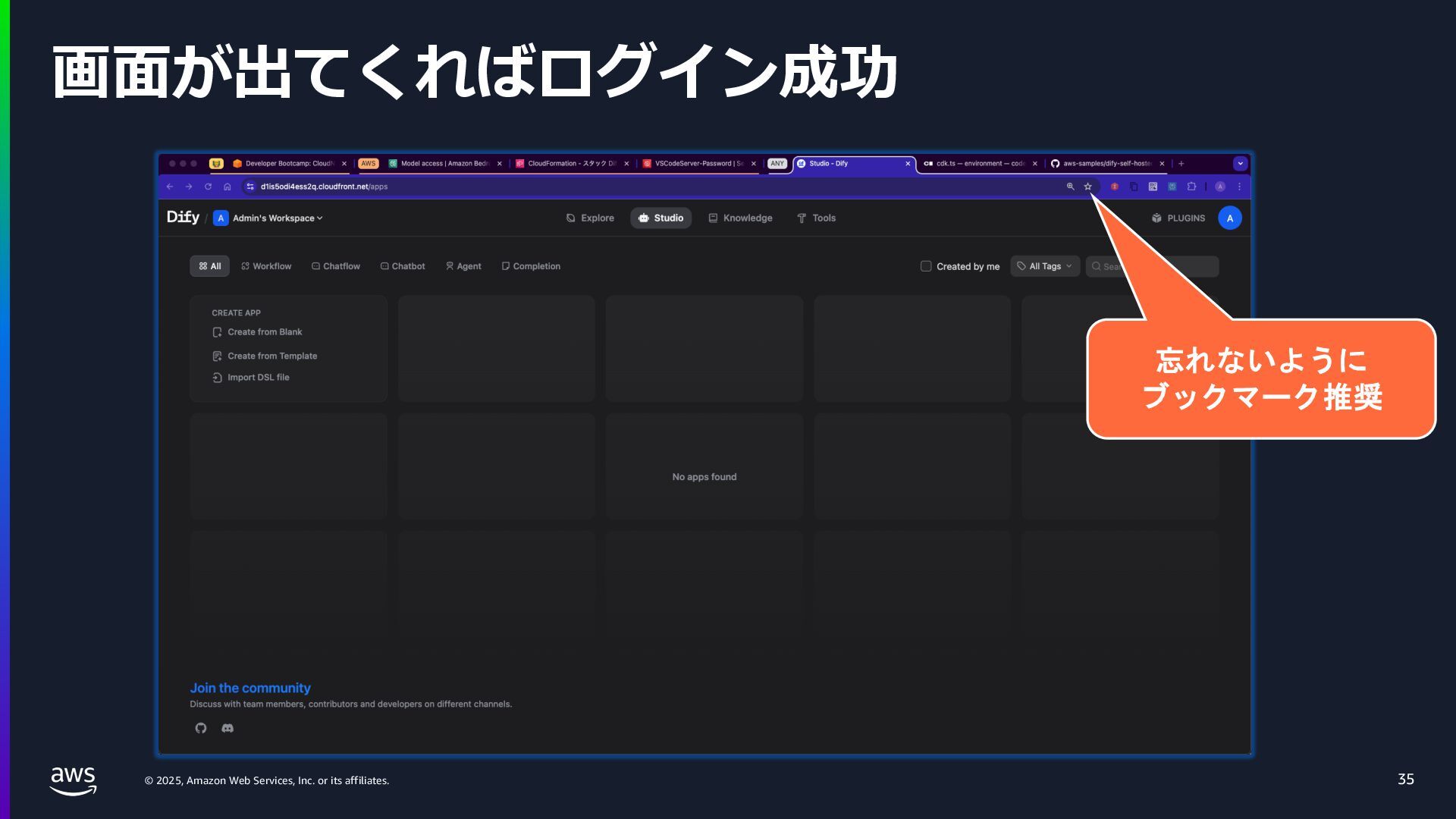Enable the Created by me checkbox

[926, 266]
